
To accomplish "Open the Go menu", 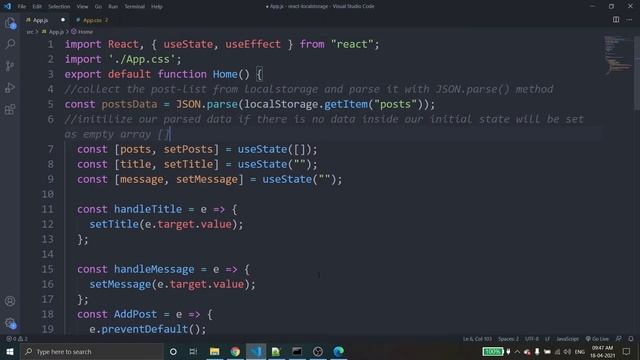I will [x=98, y=7].
